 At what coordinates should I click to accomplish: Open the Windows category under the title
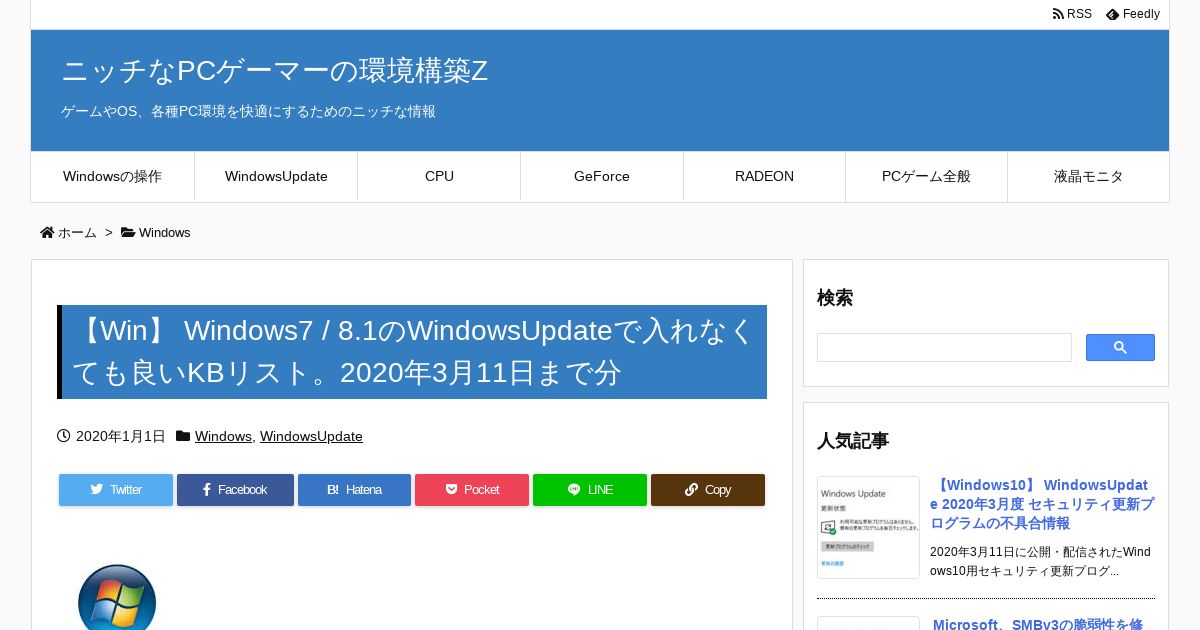tap(223, 437)
